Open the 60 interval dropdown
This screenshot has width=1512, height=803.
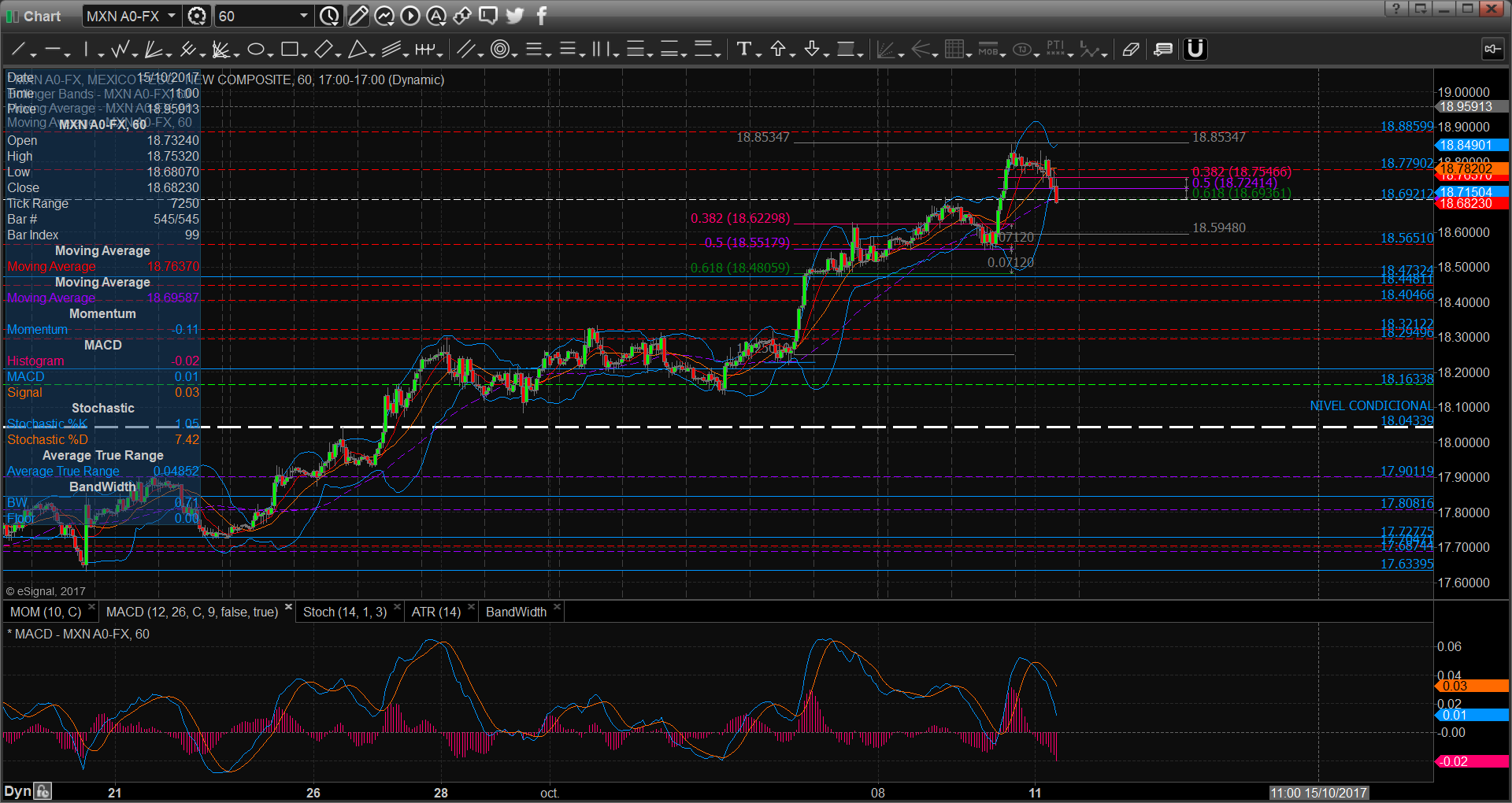click(x=304, y=16)
